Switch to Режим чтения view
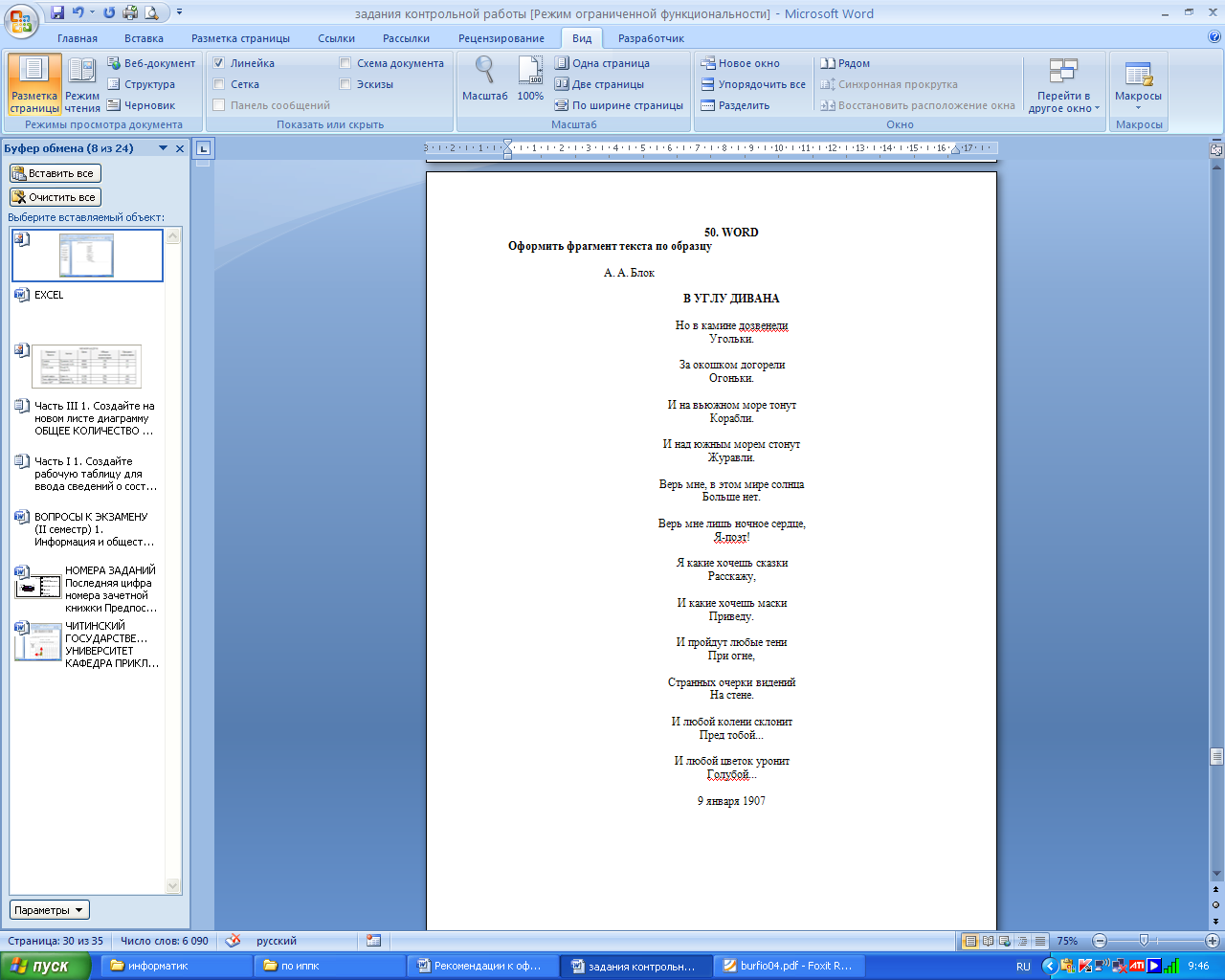 click(x=82, y=85)
